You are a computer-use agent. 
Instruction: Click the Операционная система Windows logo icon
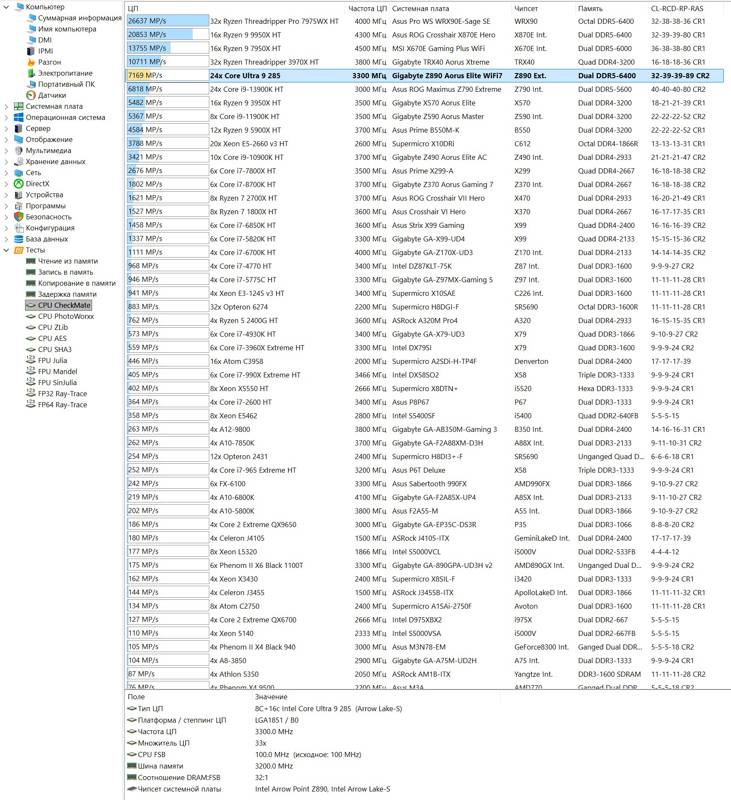click(18, 117)
